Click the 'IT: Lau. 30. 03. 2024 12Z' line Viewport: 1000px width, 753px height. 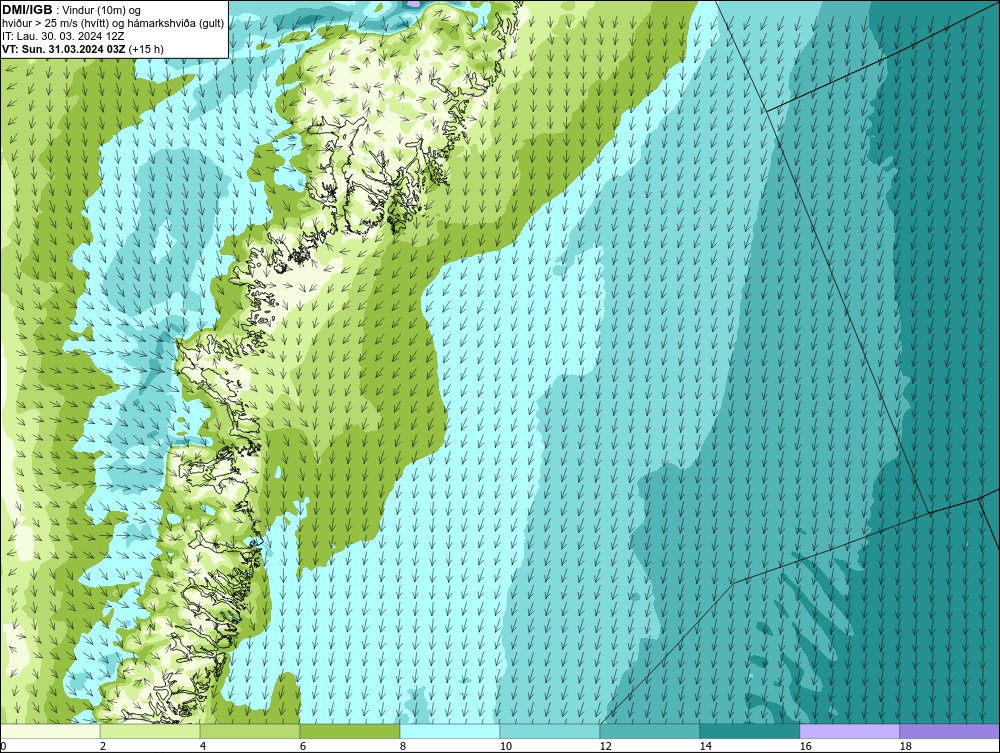[x=63, y=36]
